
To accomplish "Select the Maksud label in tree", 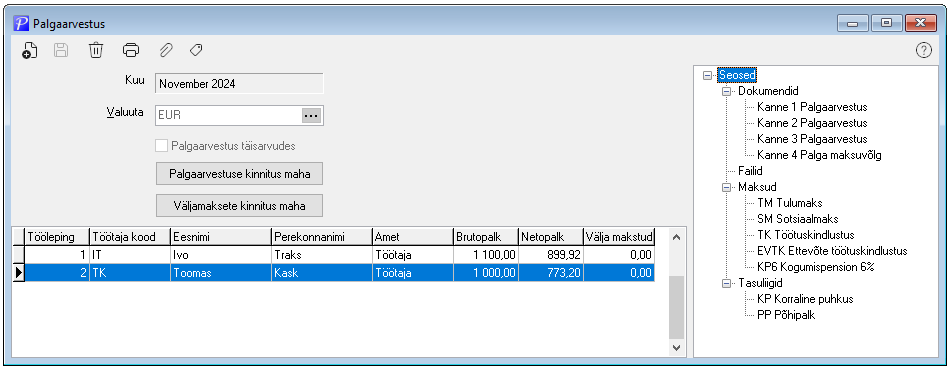I will point(757,187).
